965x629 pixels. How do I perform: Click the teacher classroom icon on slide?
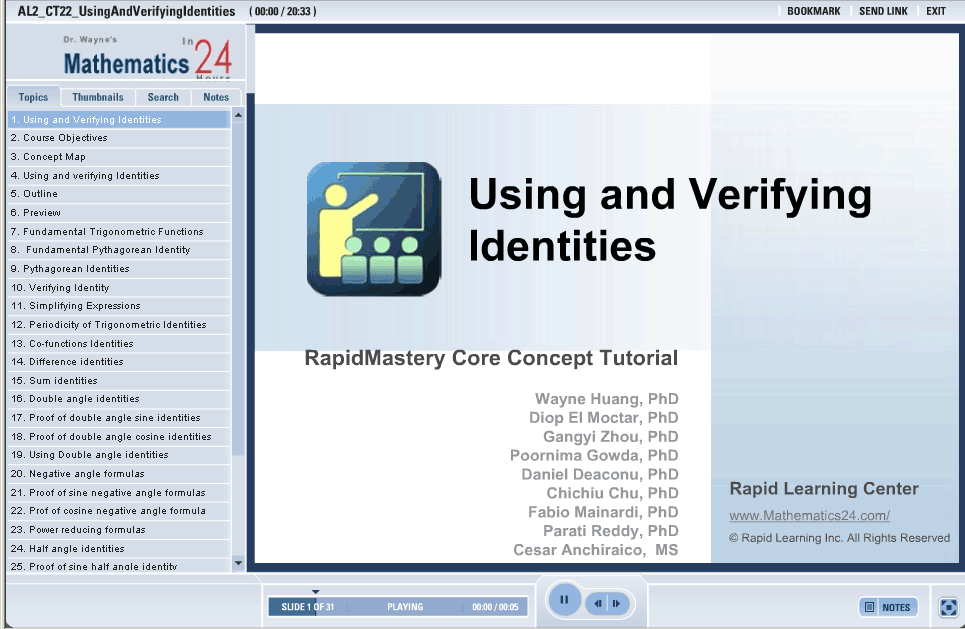click(x=373, y=229)
